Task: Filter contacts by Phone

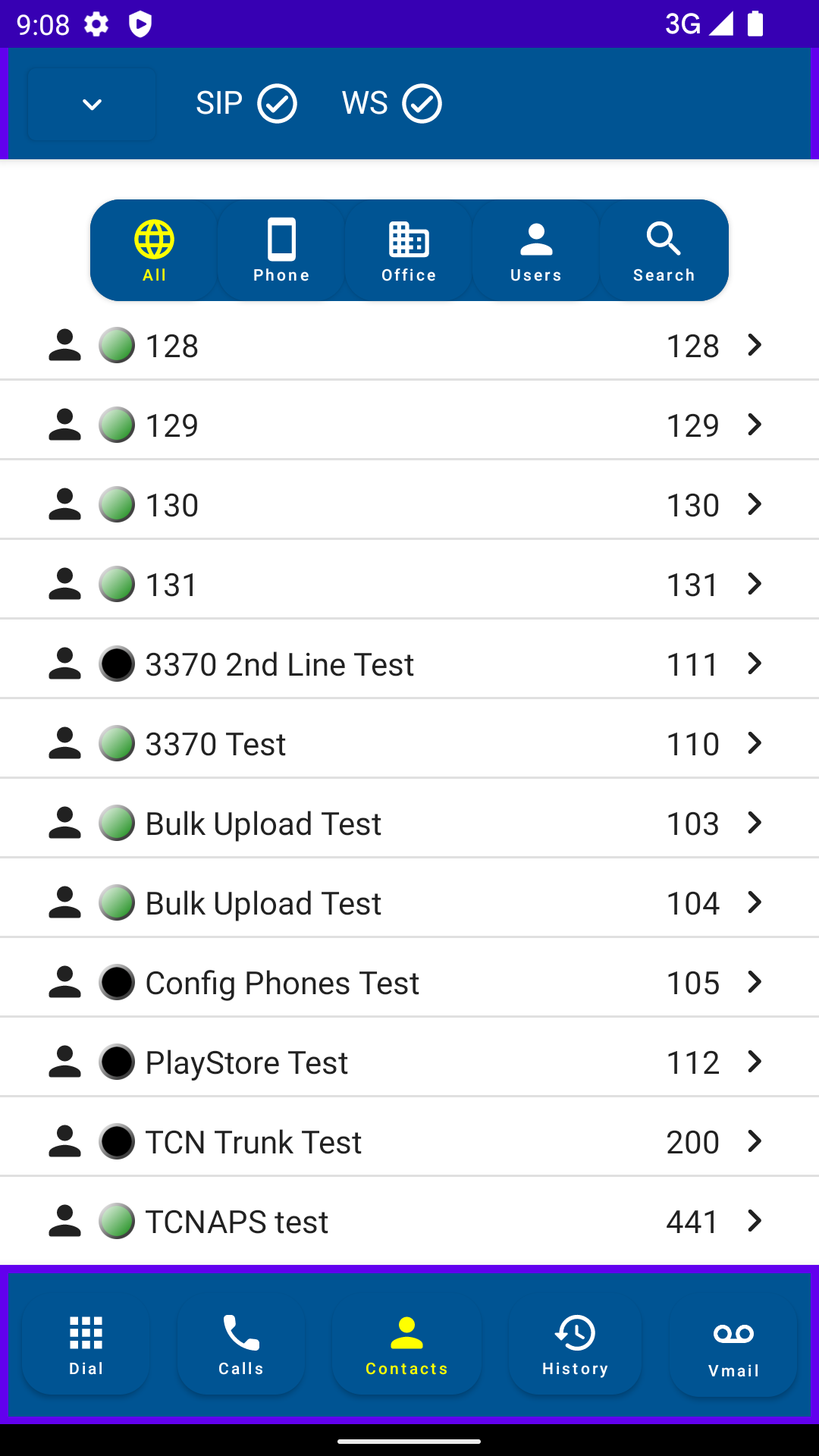Action: (281, 251)
